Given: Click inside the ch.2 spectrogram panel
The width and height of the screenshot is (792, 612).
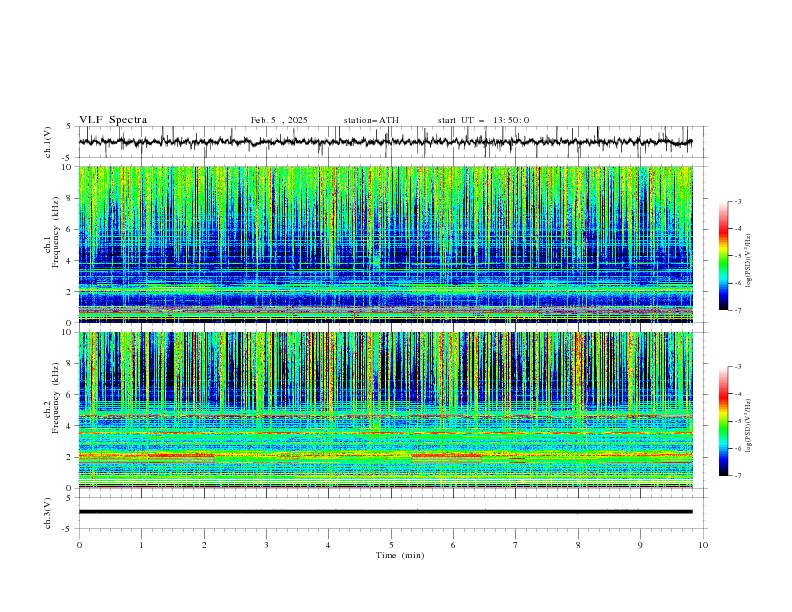Looking at the screenshot, I should coord(385,410).
